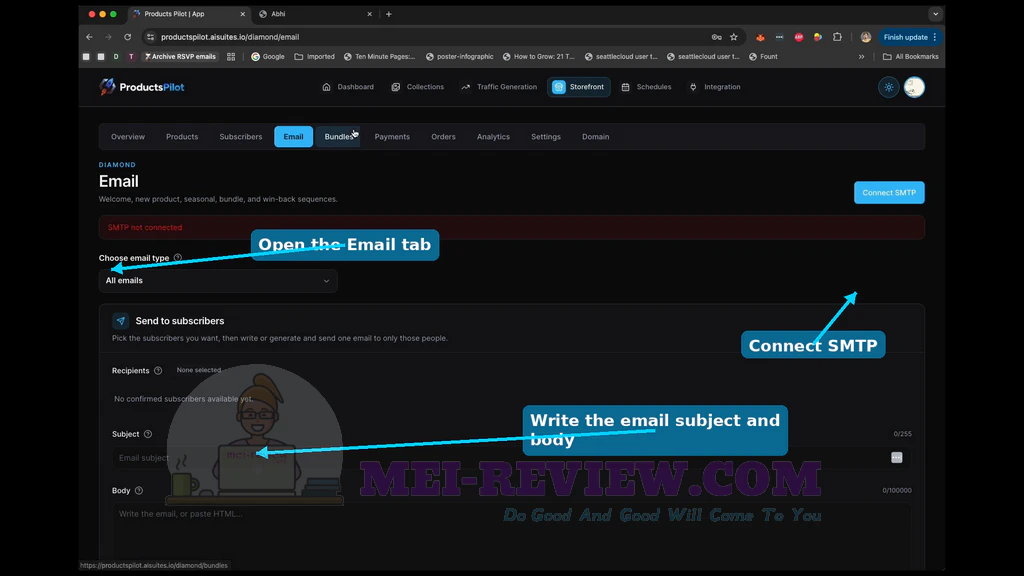Toggle the light/dark theme sun icon

tap(889, 87)
